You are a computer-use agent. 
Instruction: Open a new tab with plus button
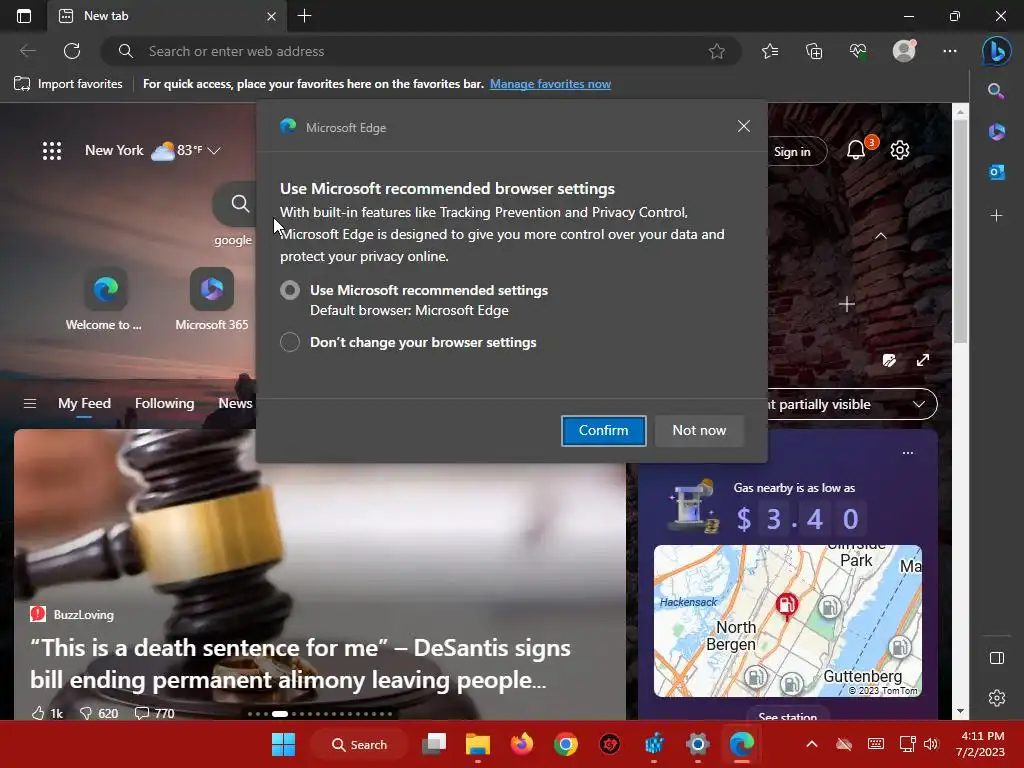click(x=304, y=16)
